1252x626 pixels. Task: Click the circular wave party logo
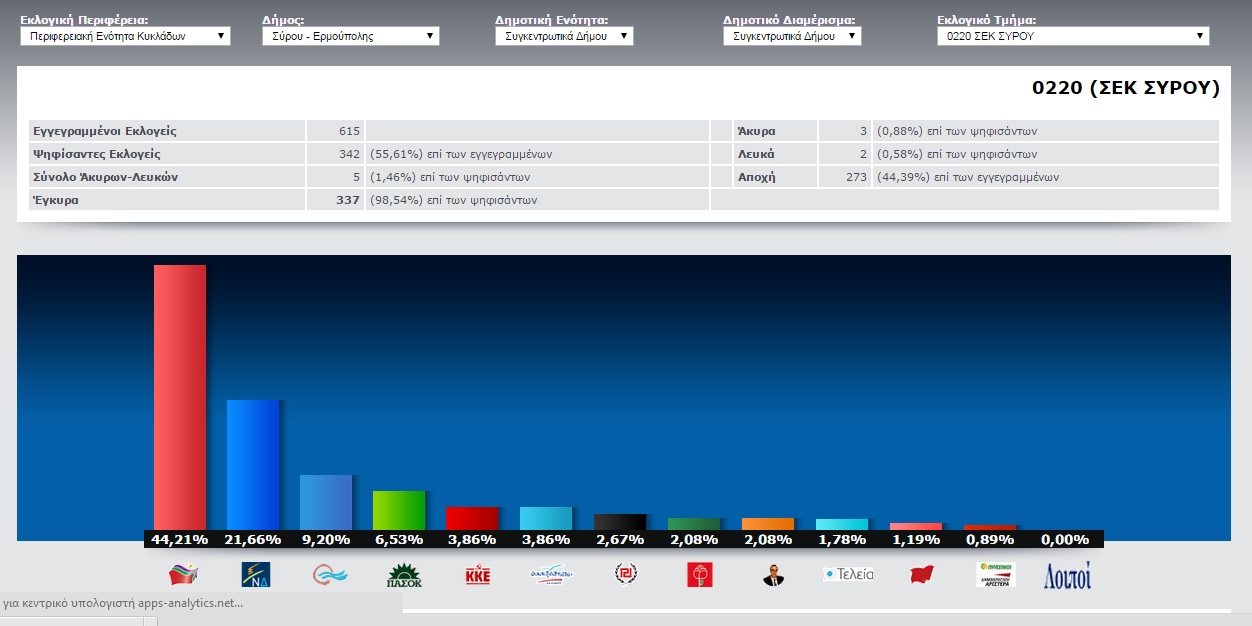(x=329, y=574)
